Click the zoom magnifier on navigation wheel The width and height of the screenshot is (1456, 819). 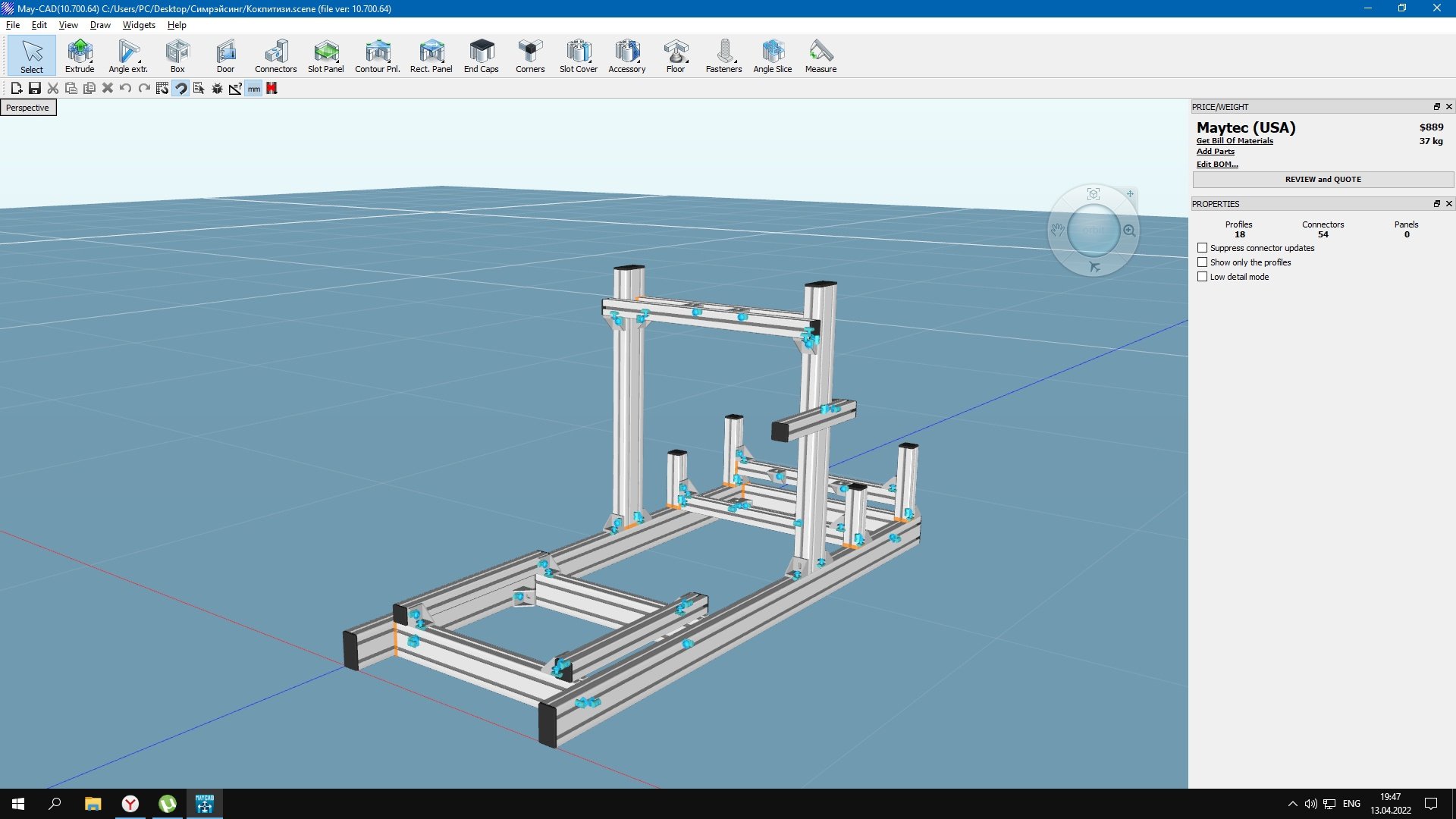point(1129,231)
